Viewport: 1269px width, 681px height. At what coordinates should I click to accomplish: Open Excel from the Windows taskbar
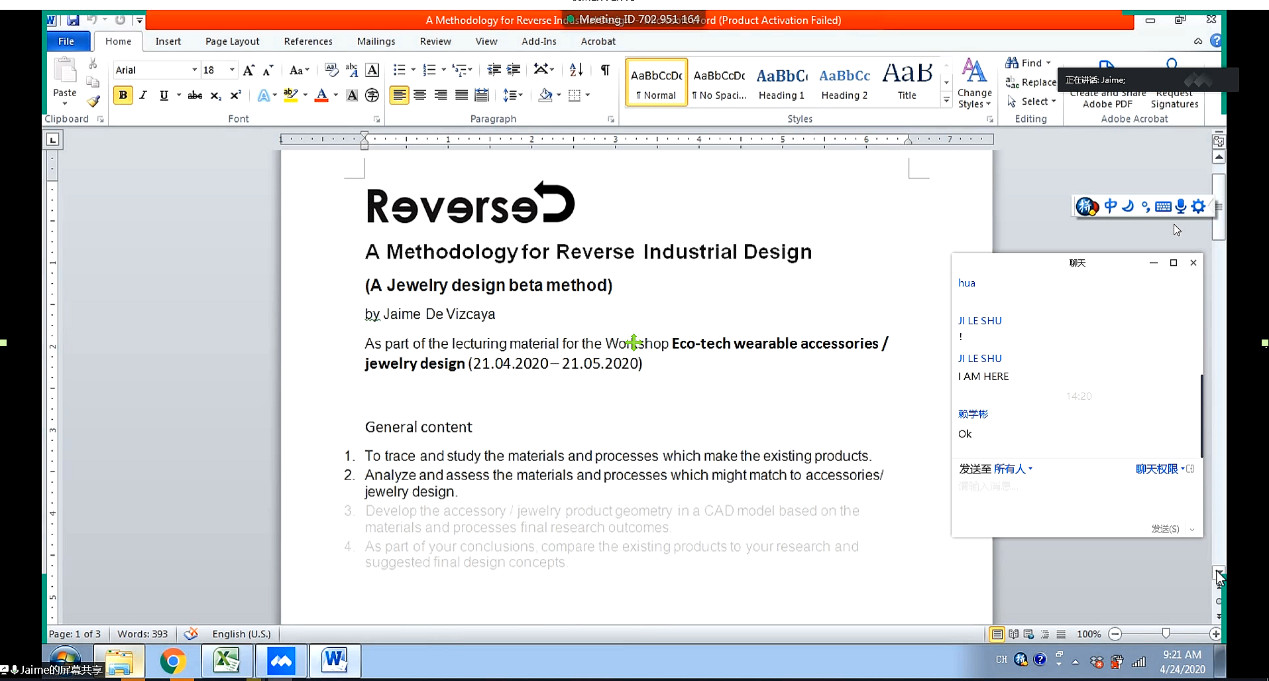click(x=226, y=661)
